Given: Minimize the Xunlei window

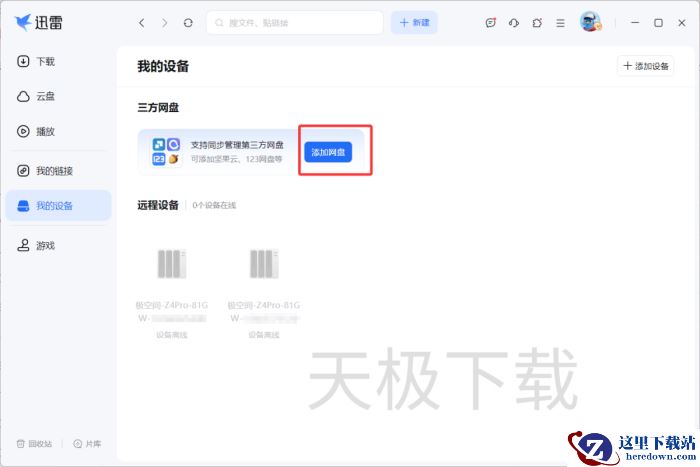Looking at the screenshot, I should [x=635, y=22].
